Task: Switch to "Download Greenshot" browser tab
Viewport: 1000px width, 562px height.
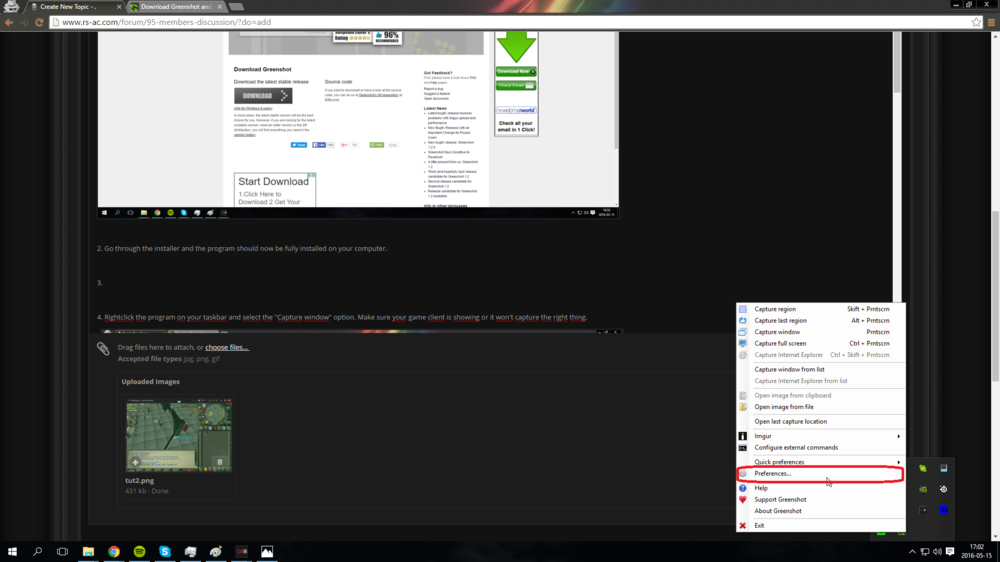Action: tap(176, 6)
